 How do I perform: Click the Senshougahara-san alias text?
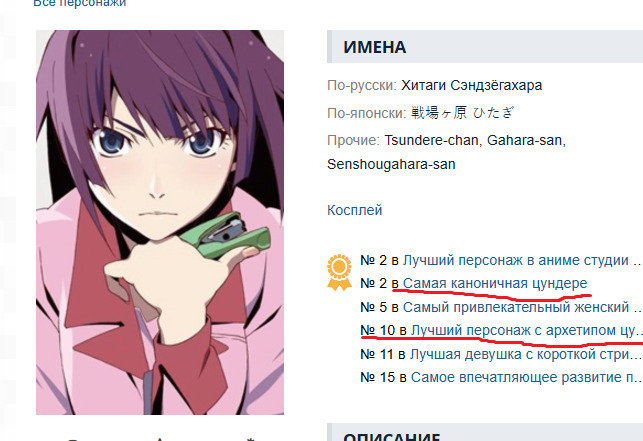[x=391, y=165]
